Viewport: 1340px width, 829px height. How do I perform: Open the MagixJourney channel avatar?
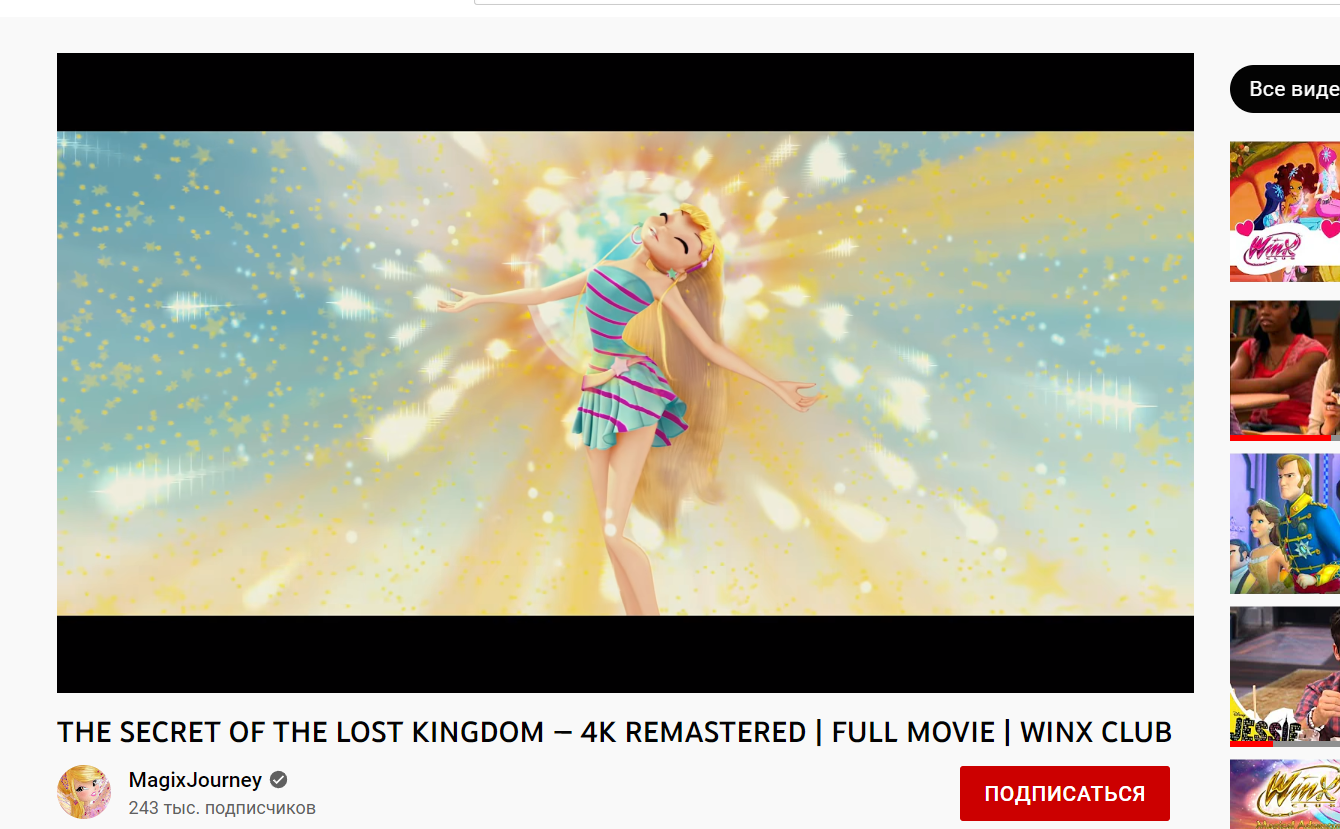click(x=84, y=792)
